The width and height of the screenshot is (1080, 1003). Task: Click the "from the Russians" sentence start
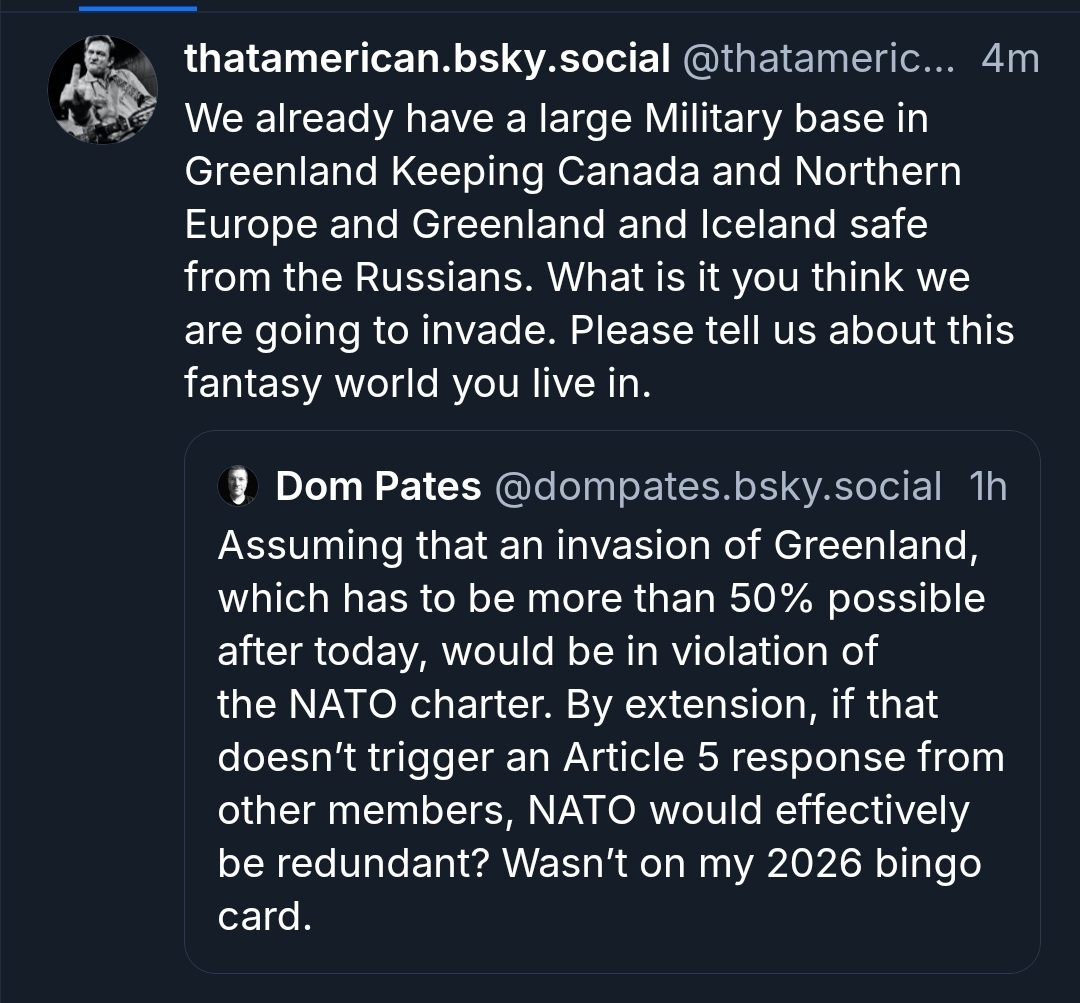357,278
